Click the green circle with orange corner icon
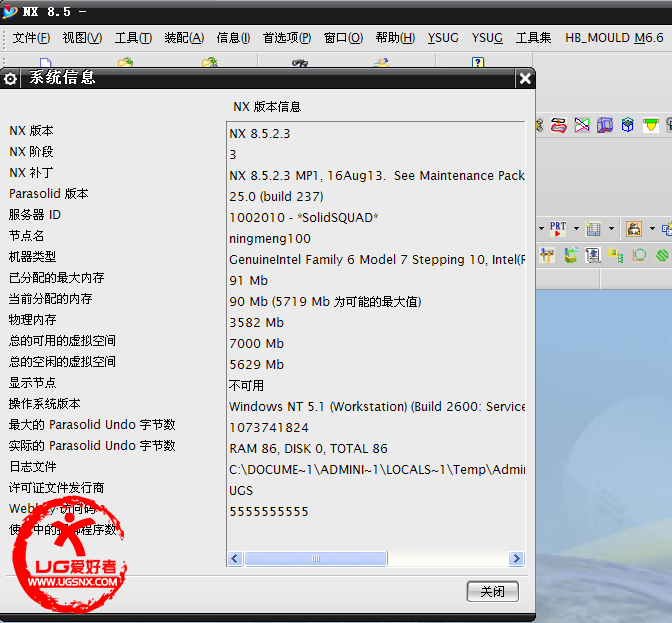Screen dimensions: 672x623 639,255
